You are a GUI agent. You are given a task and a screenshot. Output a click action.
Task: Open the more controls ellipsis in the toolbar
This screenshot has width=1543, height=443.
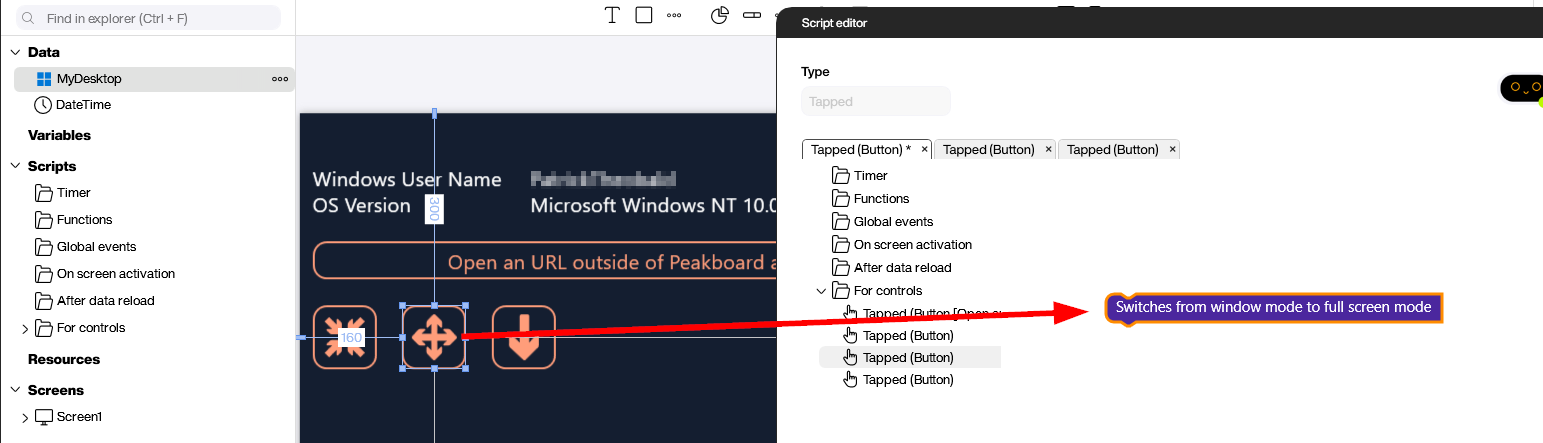[x=674, y=15]
